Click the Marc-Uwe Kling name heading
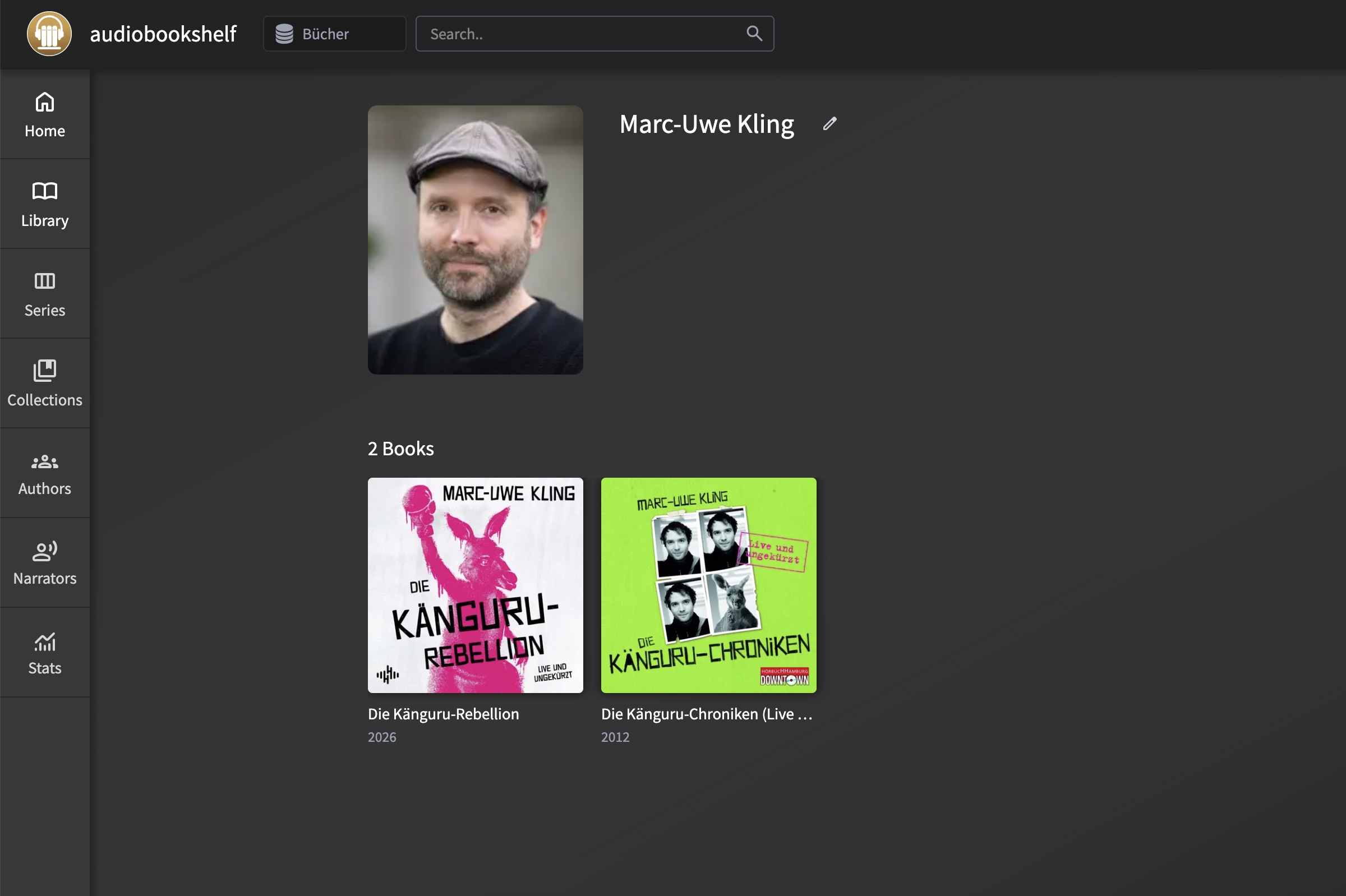This screenshot has width=1346, height=896. pyautogui.click(x=707, y=124)
